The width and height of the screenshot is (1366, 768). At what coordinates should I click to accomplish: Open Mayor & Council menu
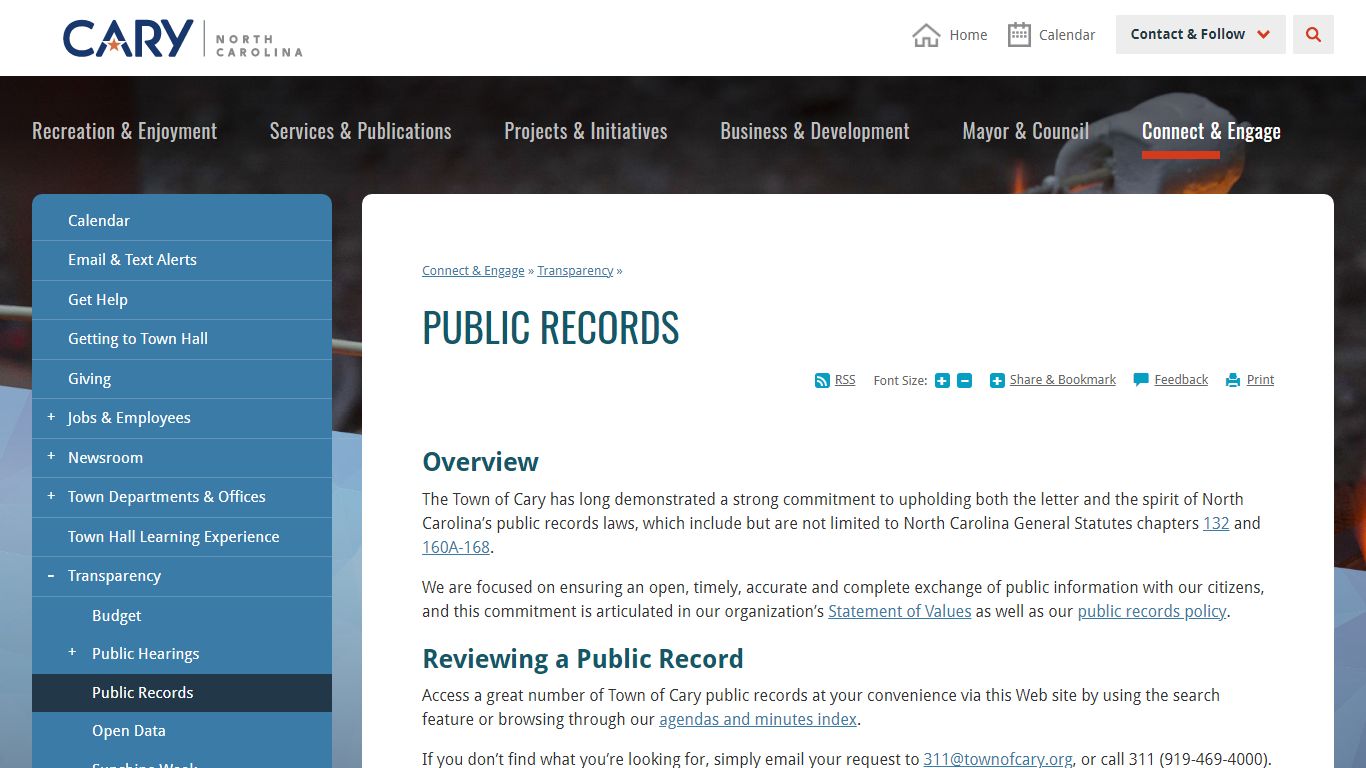click(x=1025, y=131)
